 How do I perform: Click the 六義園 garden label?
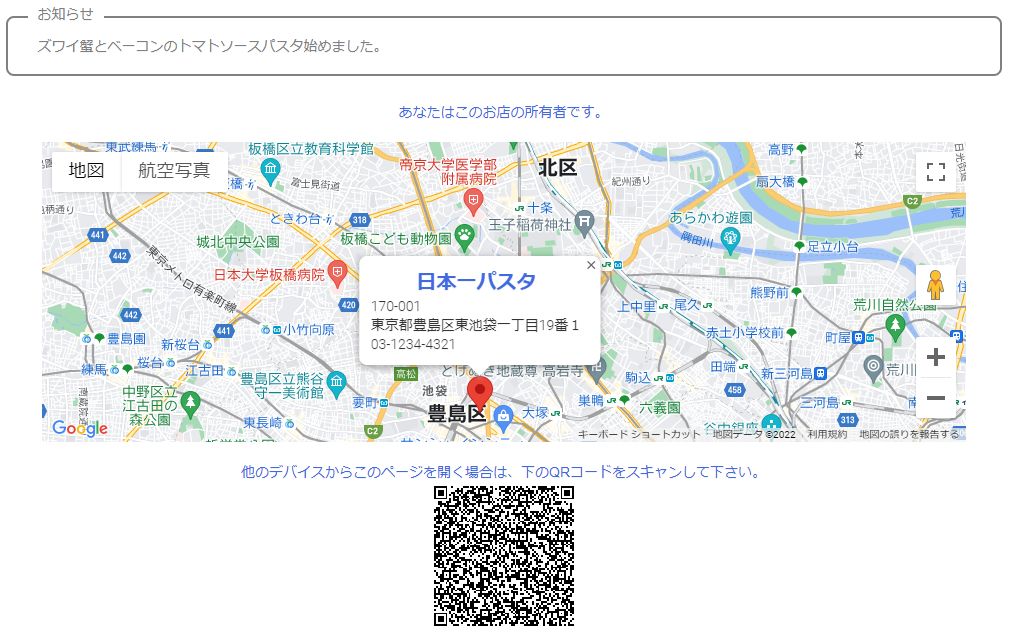[x=660, y=408]
